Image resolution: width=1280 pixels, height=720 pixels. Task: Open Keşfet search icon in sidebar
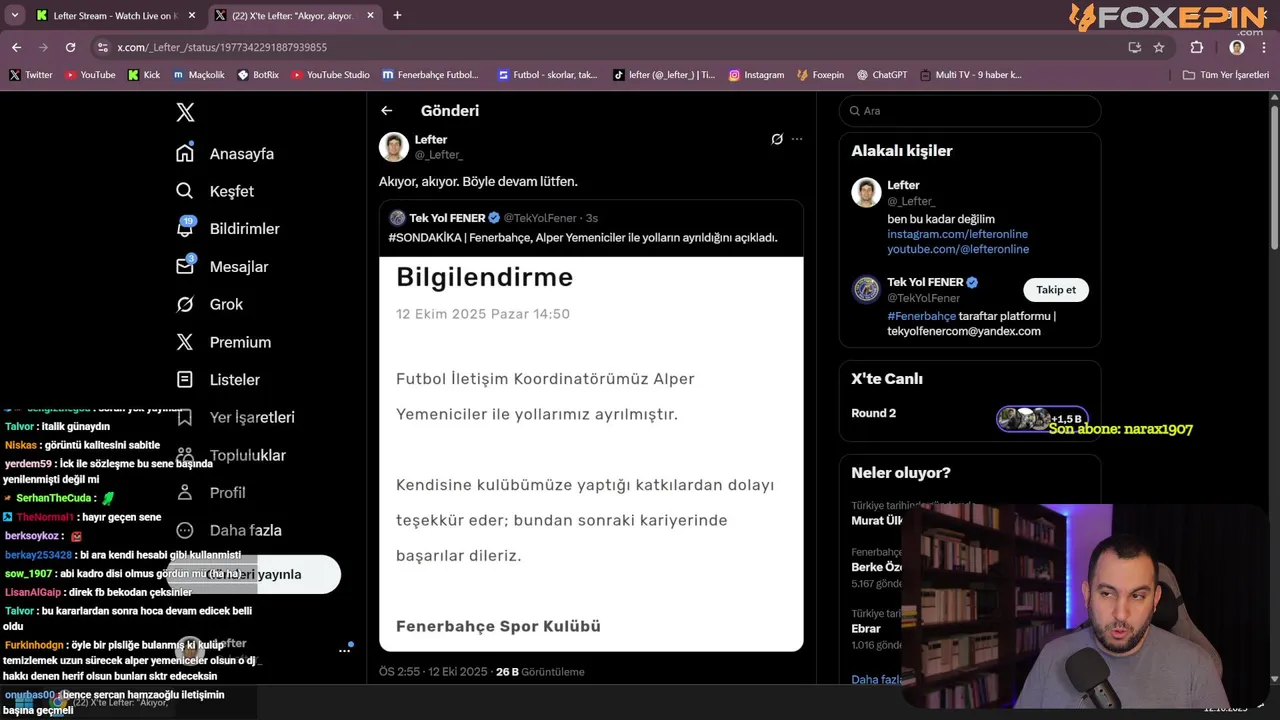185,191
